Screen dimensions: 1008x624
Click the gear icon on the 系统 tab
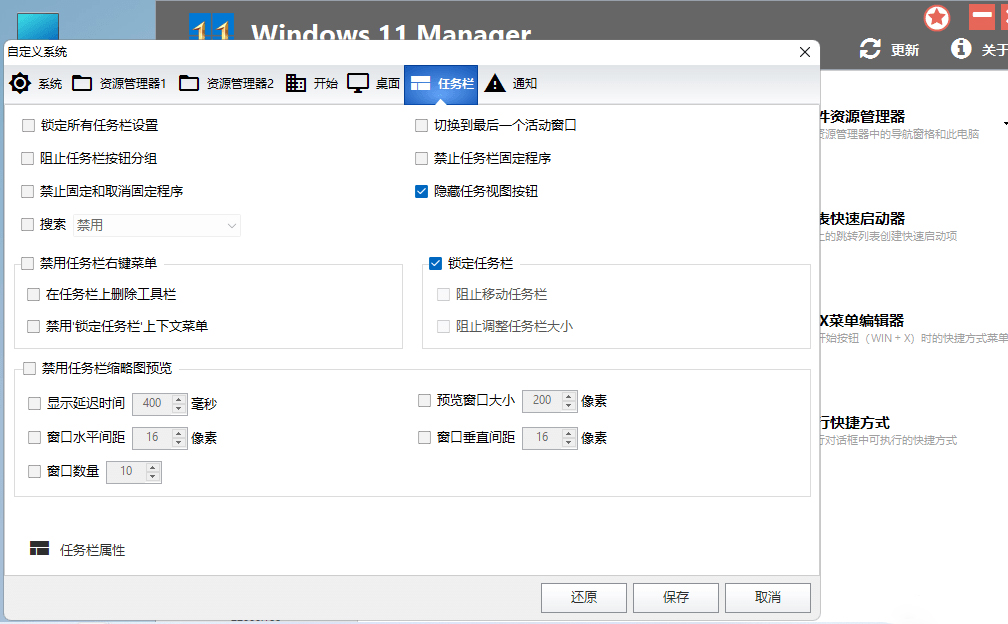tap(19, 84)
